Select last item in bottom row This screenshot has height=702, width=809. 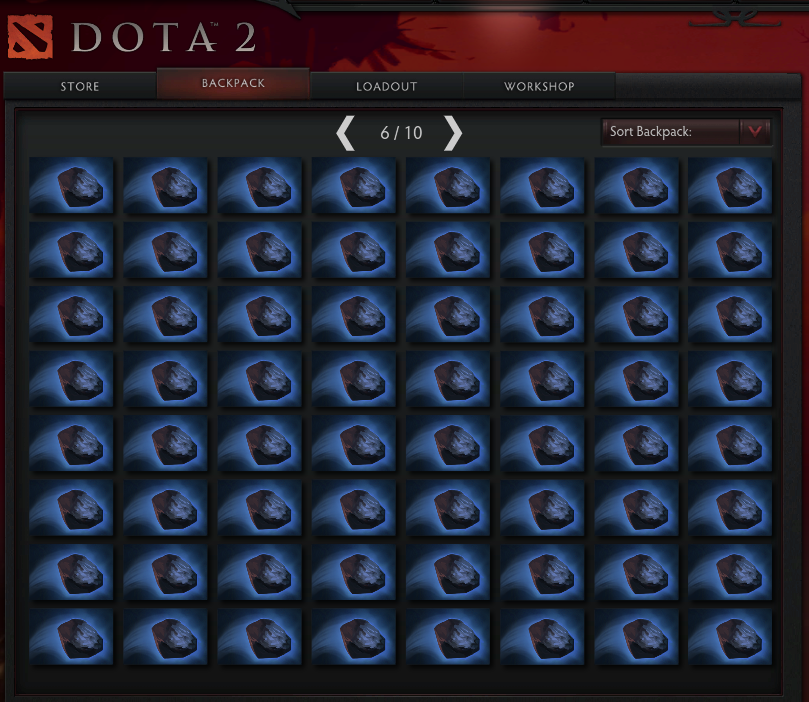tap(730, 636)
